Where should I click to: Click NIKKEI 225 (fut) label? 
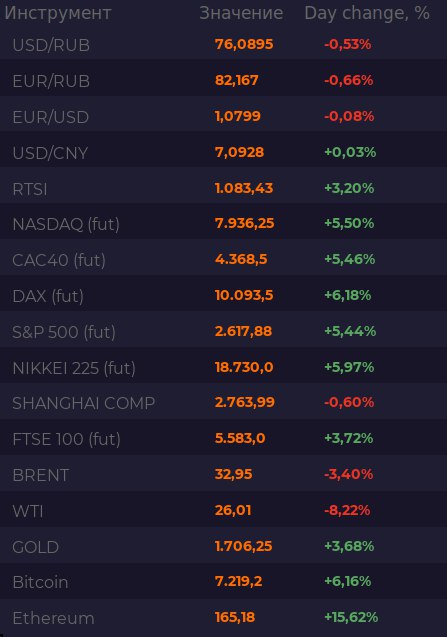[x=74, y=368]
